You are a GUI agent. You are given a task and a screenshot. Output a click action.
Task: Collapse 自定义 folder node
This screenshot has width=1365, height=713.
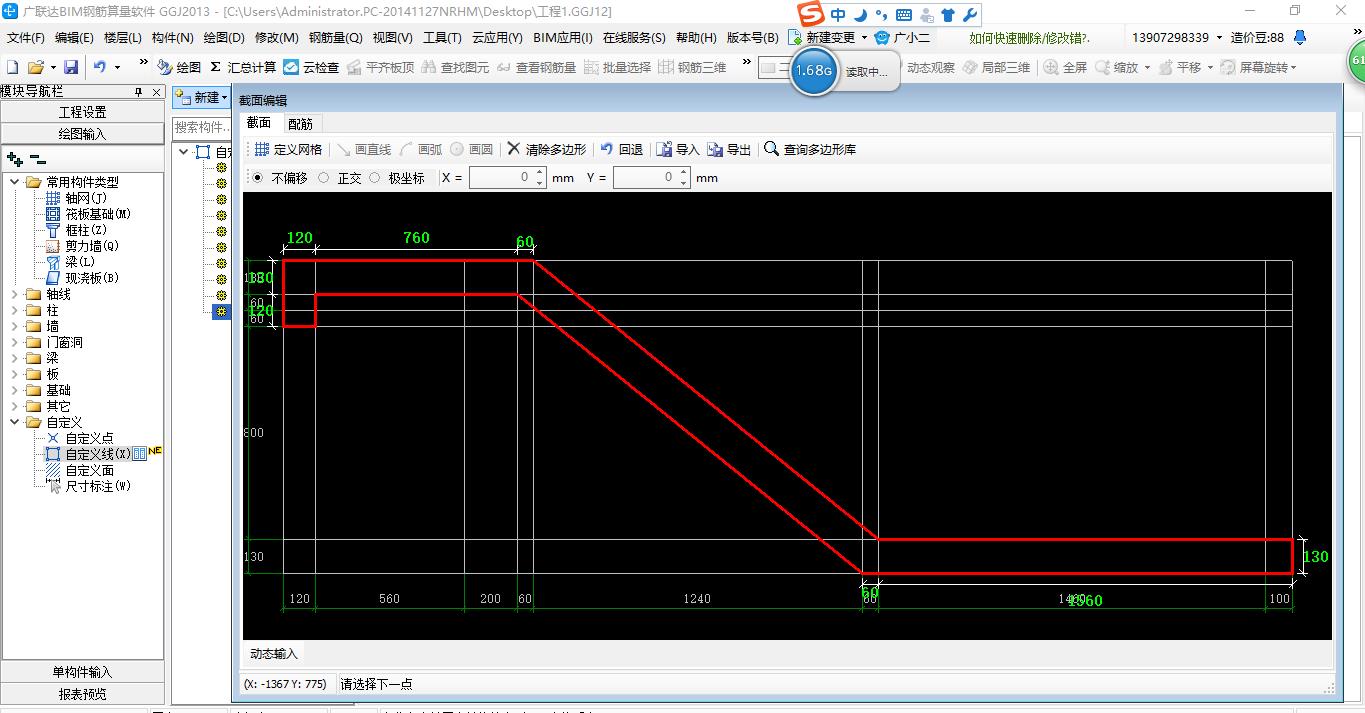point(15,422)
